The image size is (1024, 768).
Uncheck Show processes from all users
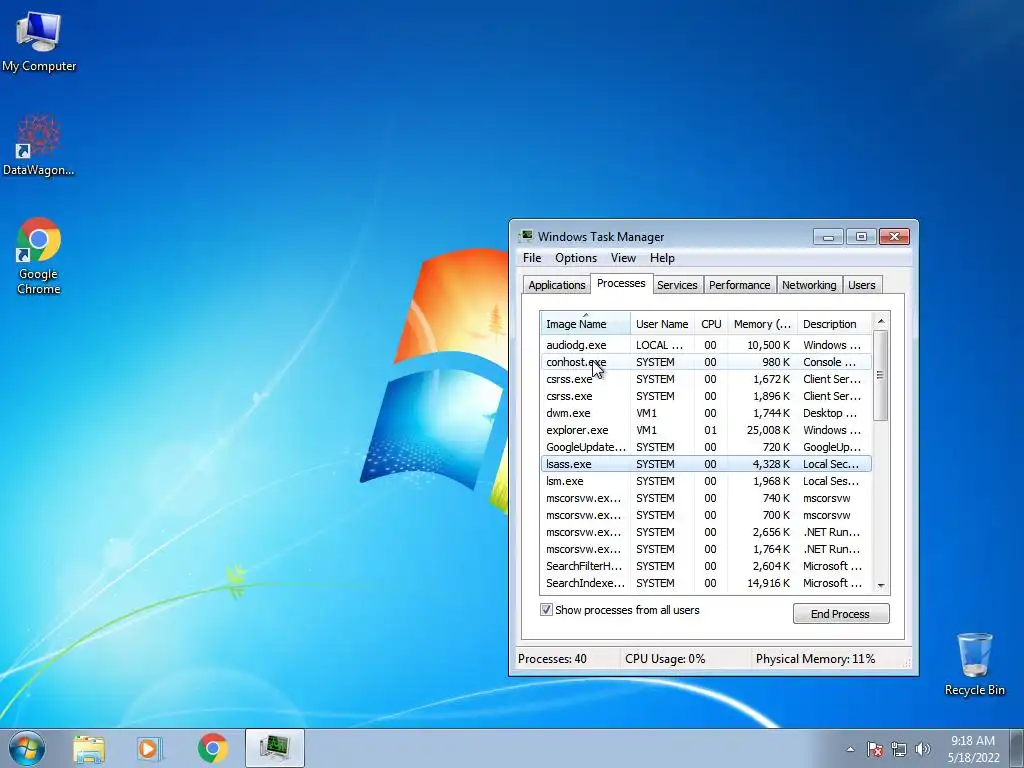coord(547,610)
